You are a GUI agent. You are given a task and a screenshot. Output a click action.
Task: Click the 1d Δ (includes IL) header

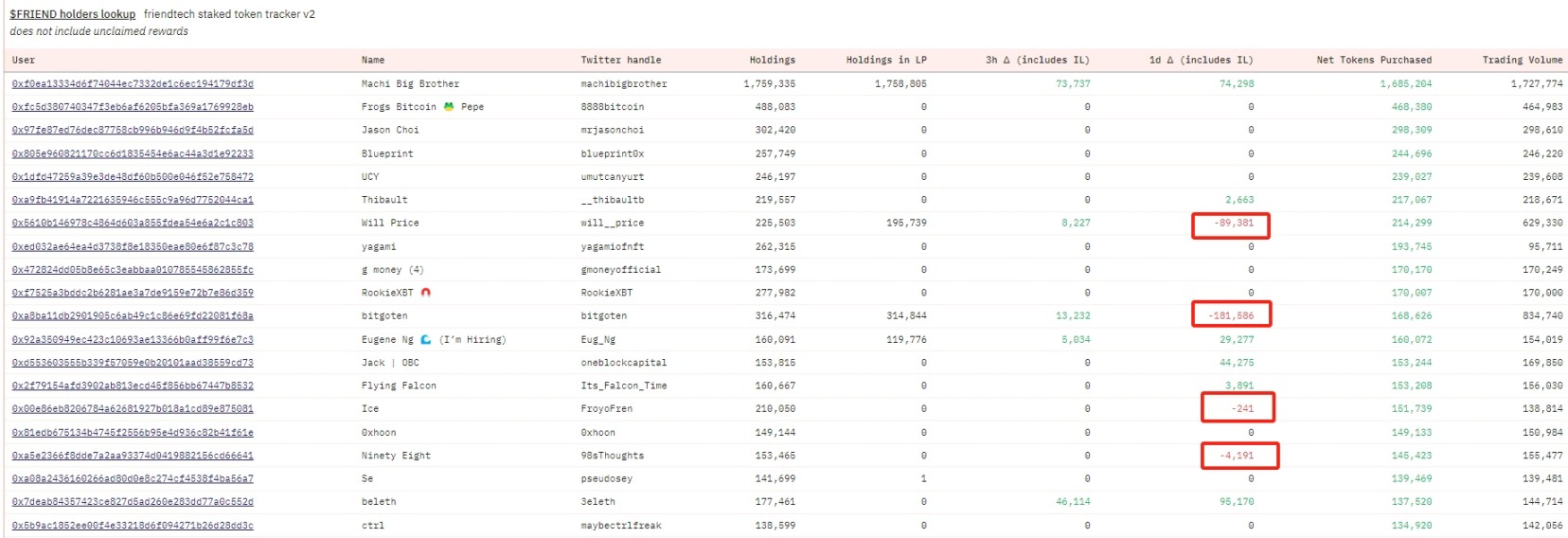coord(1201,60)
